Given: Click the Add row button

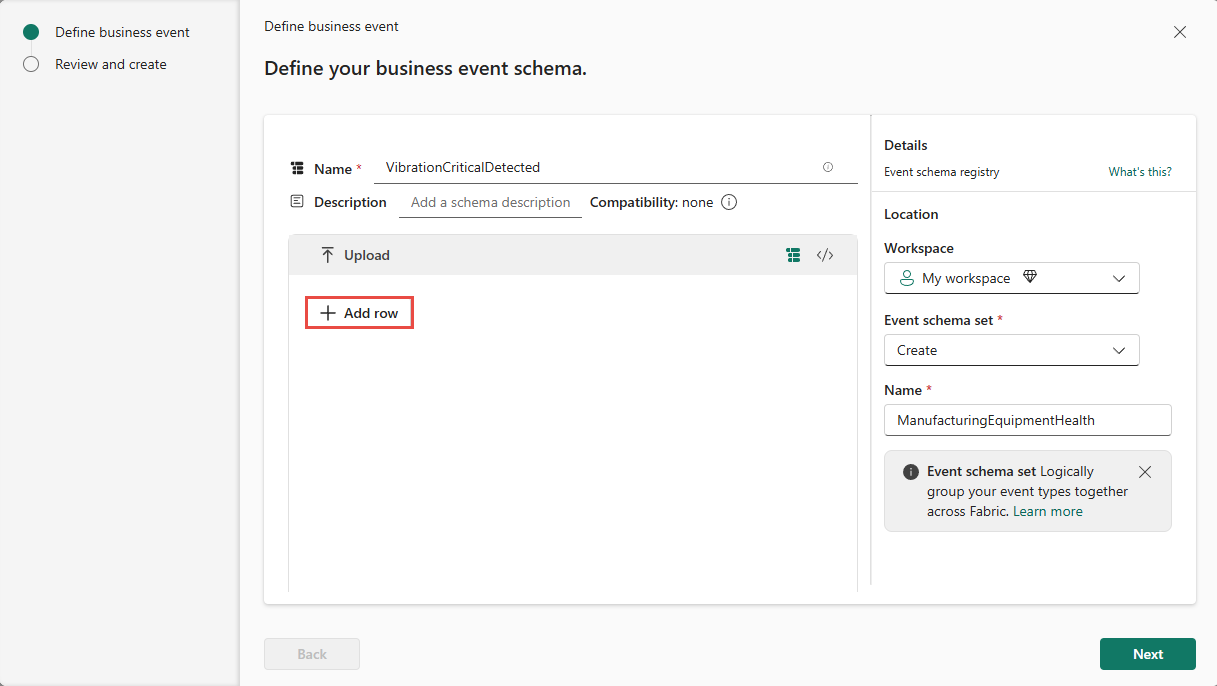Looking at the screenshot, I should [x=359, y=313].
